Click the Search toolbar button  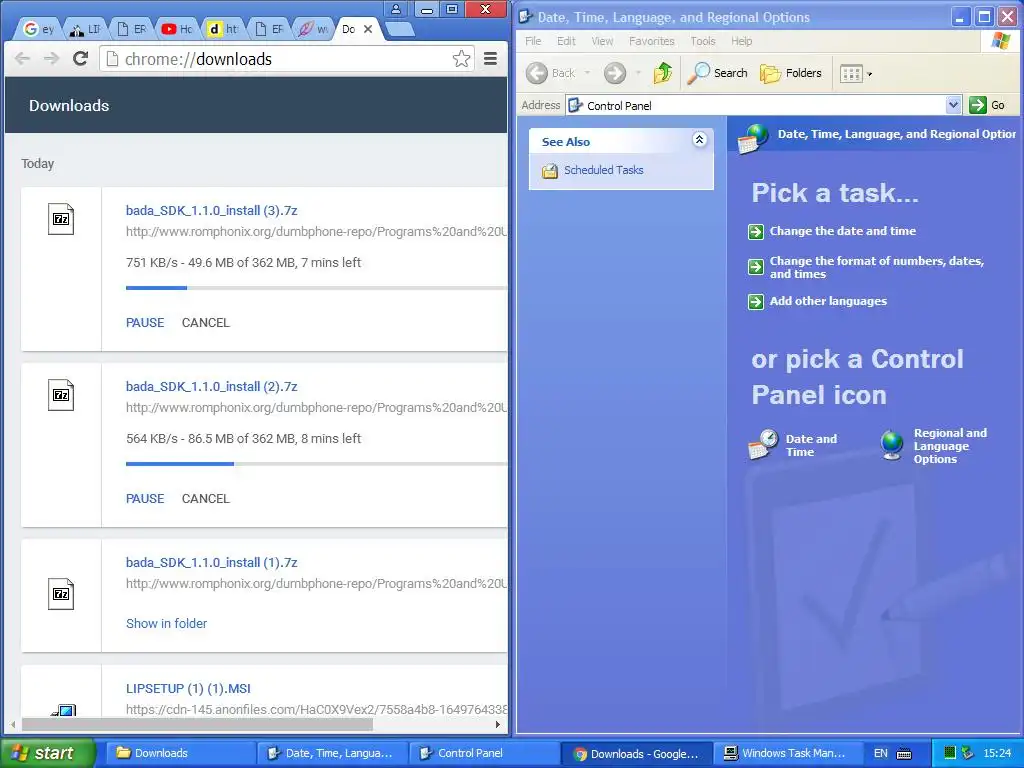(717, 73)
